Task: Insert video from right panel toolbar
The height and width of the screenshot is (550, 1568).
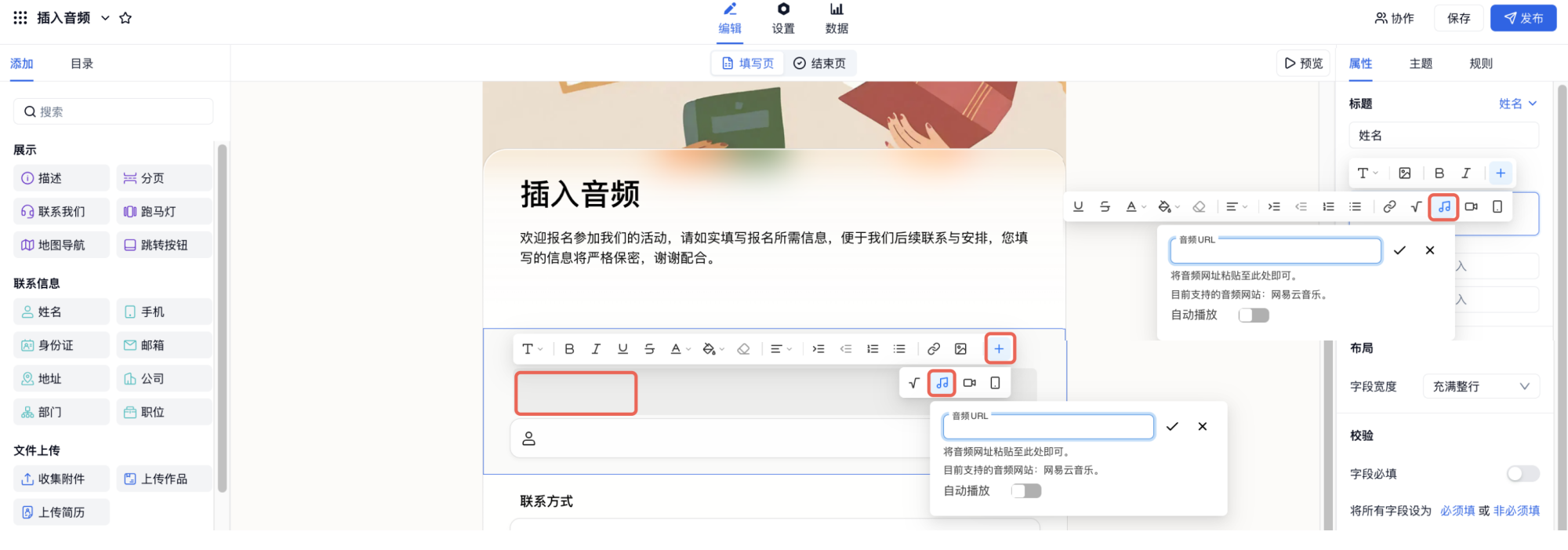Action: 1472,206
